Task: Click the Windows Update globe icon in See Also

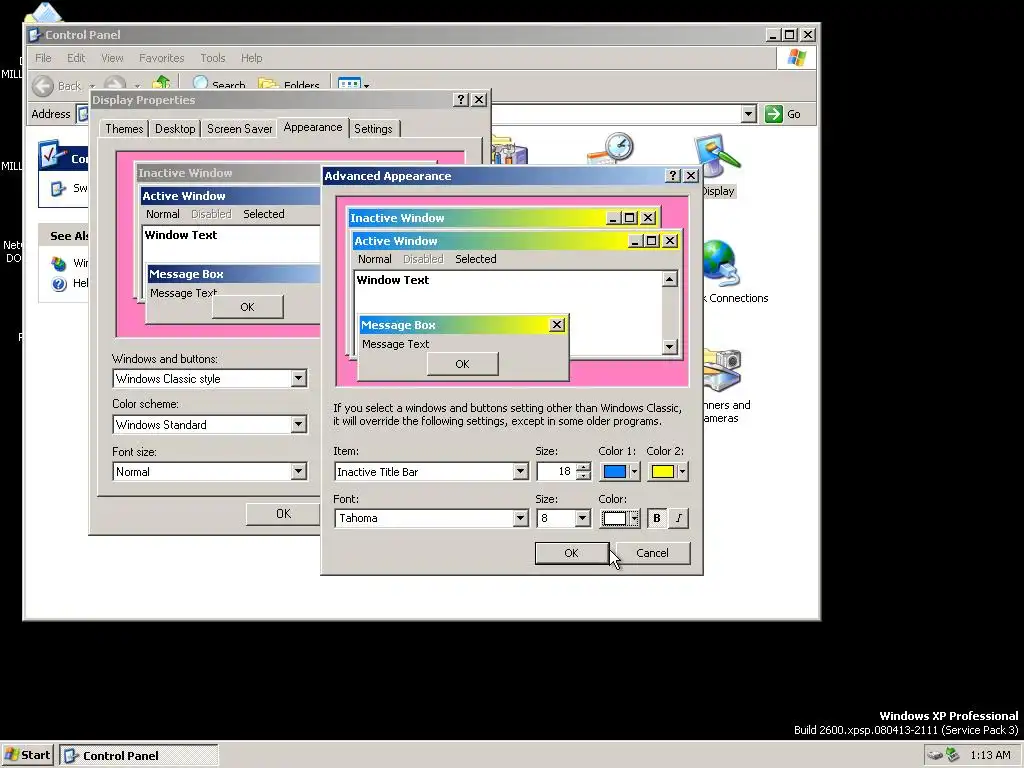Action: click(x=59, y=263)
